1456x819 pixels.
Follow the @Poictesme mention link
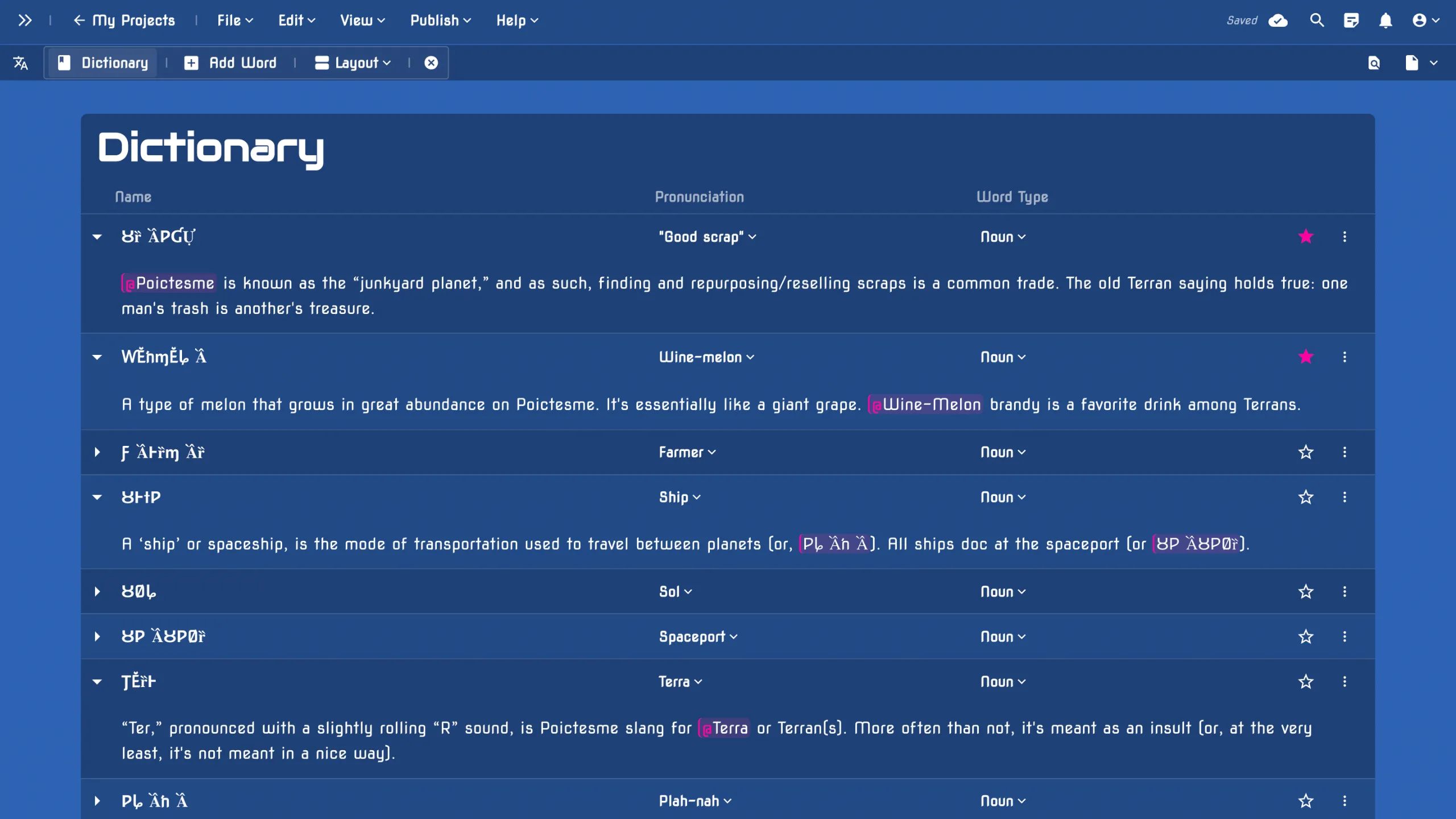click(x=168, y=283)
